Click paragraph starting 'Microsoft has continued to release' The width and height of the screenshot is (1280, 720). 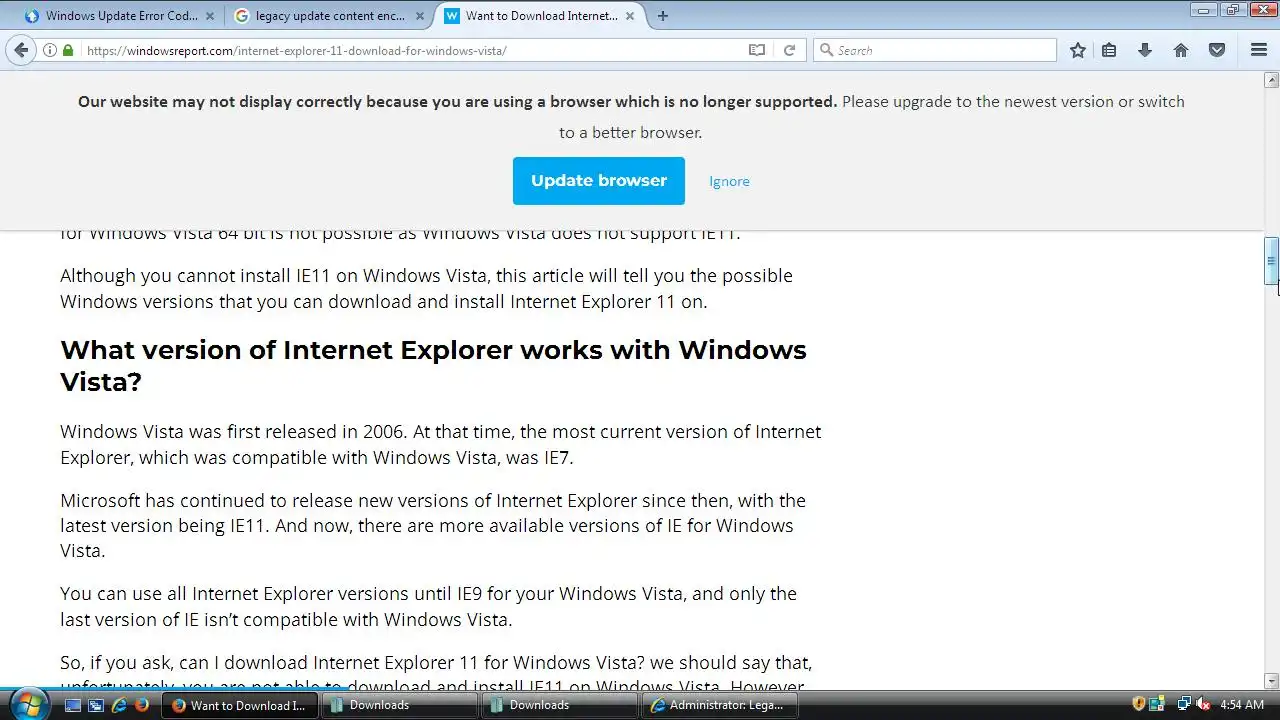[x=433, y=525]
